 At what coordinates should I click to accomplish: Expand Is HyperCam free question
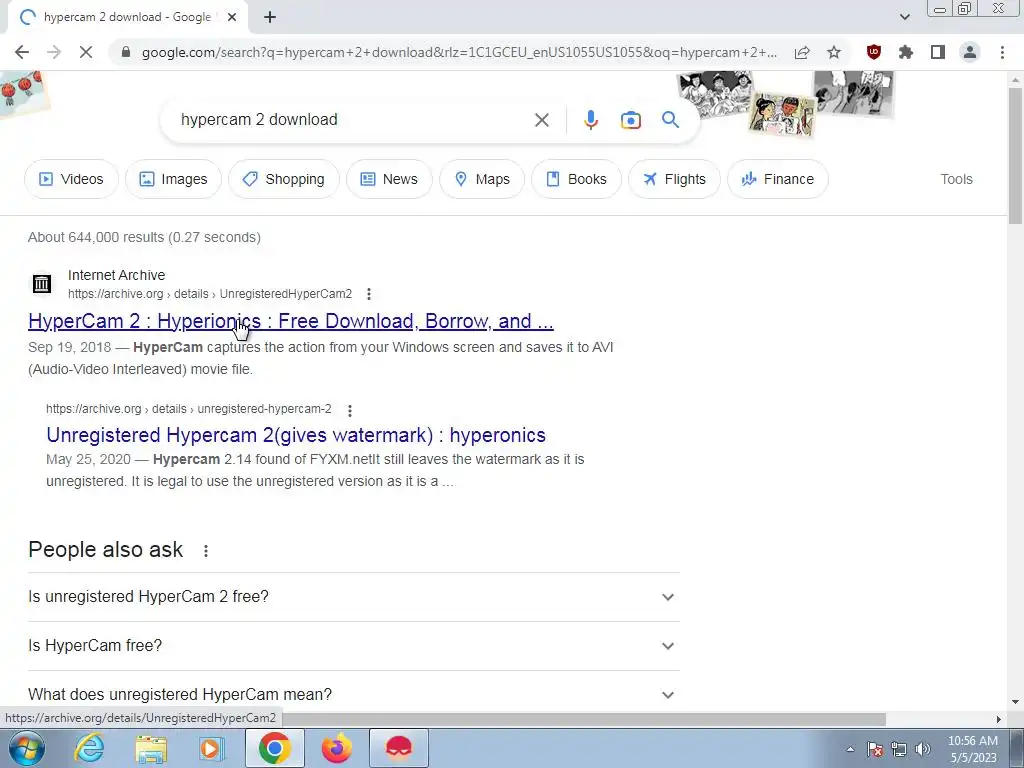[x=353, y=646]
